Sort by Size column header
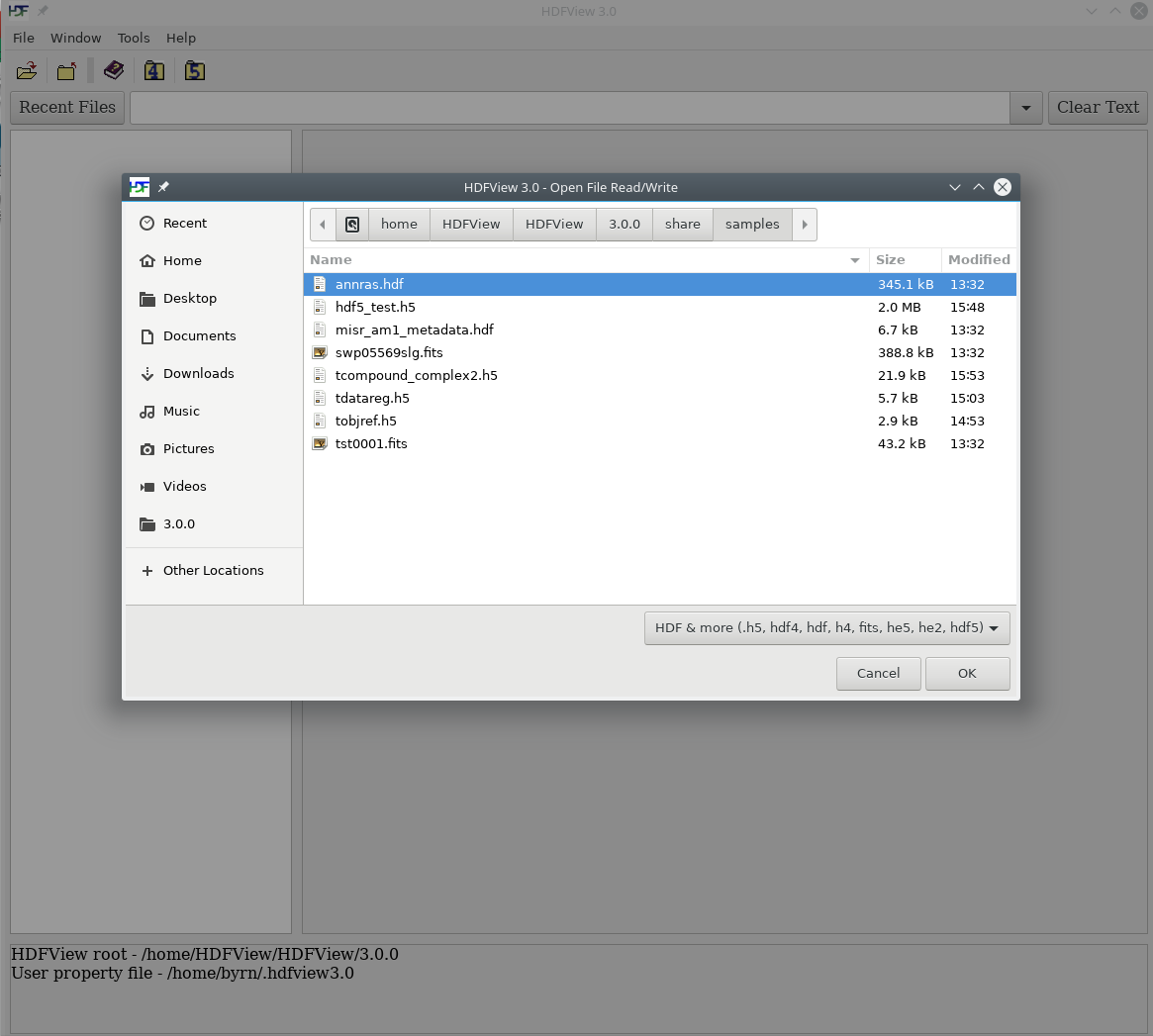Screen dimensions: 1153x1036 click(x=906, y=260)
